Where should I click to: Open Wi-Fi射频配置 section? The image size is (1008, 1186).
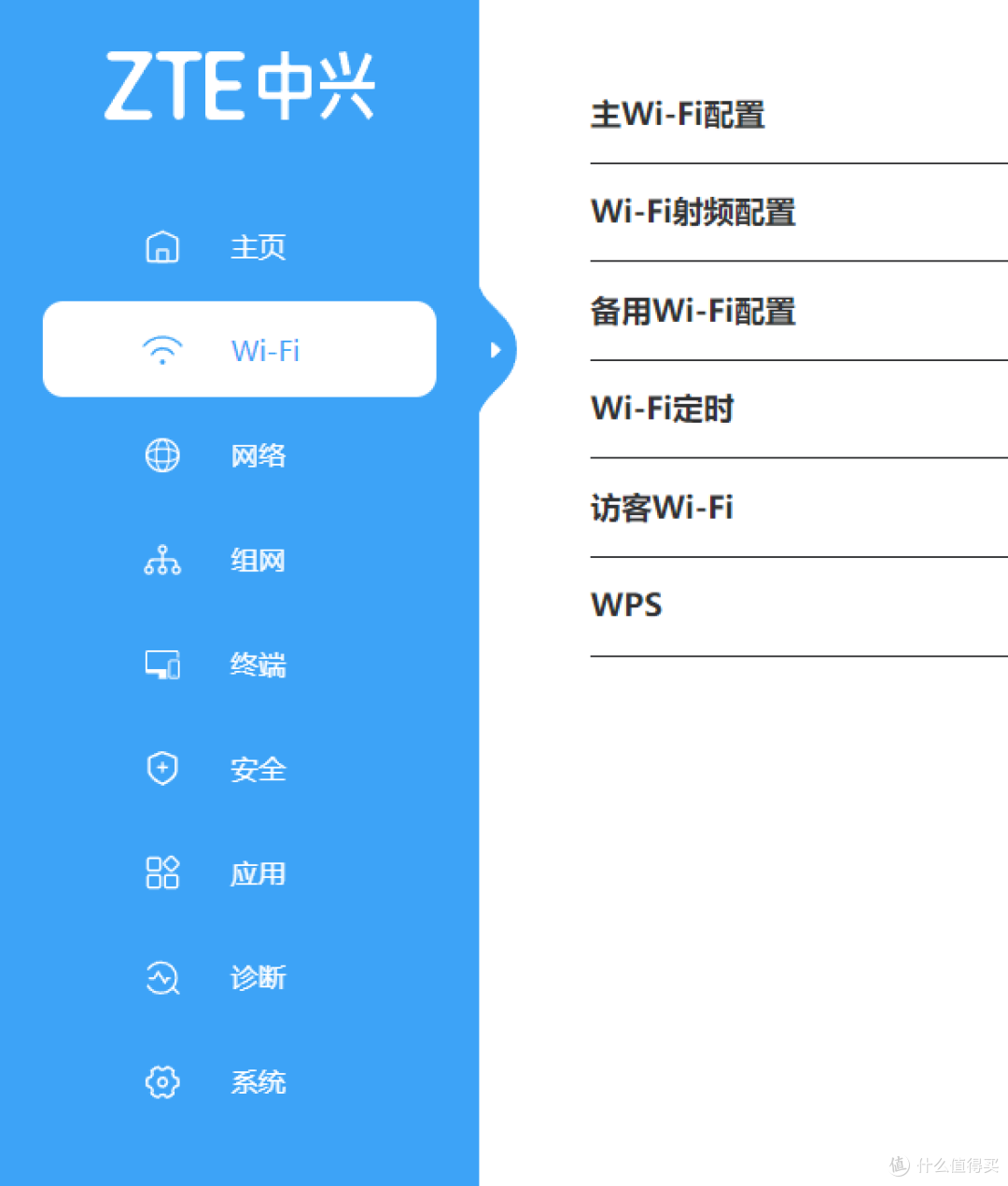[693, 213]
